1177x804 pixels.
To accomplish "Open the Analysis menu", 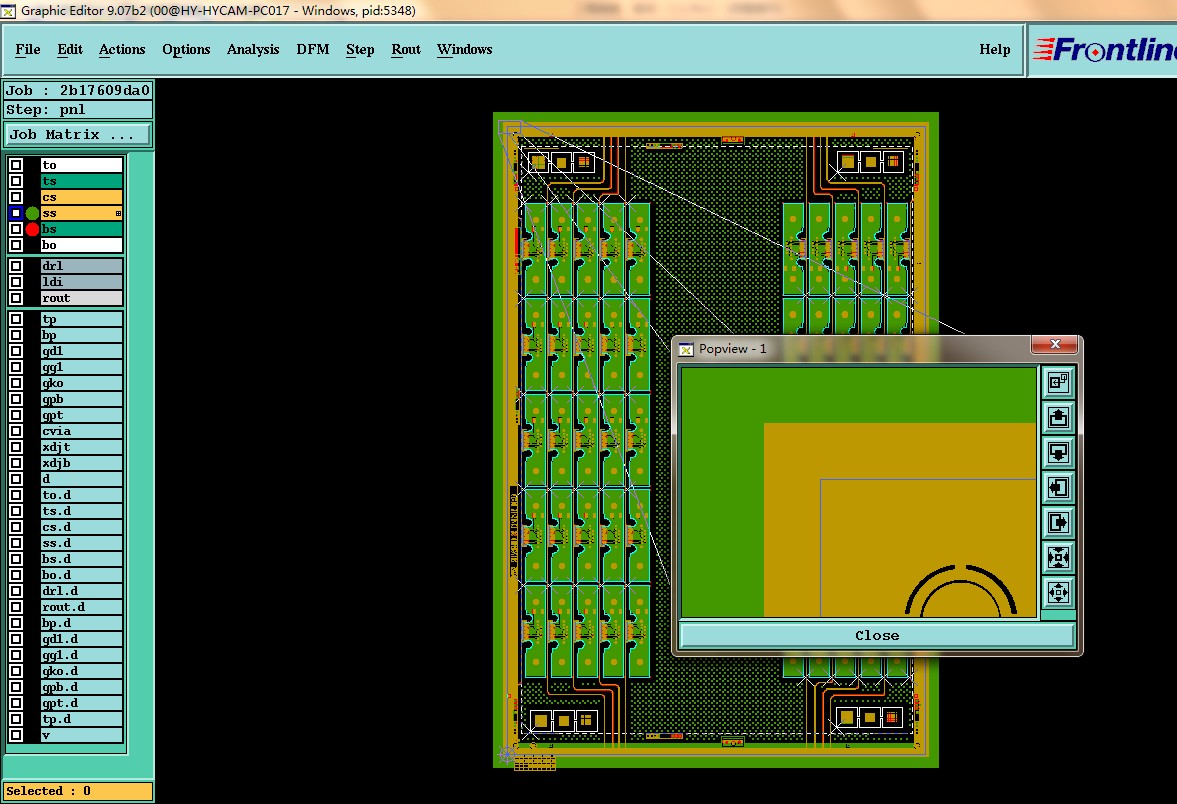I will (x=253, y=50).
